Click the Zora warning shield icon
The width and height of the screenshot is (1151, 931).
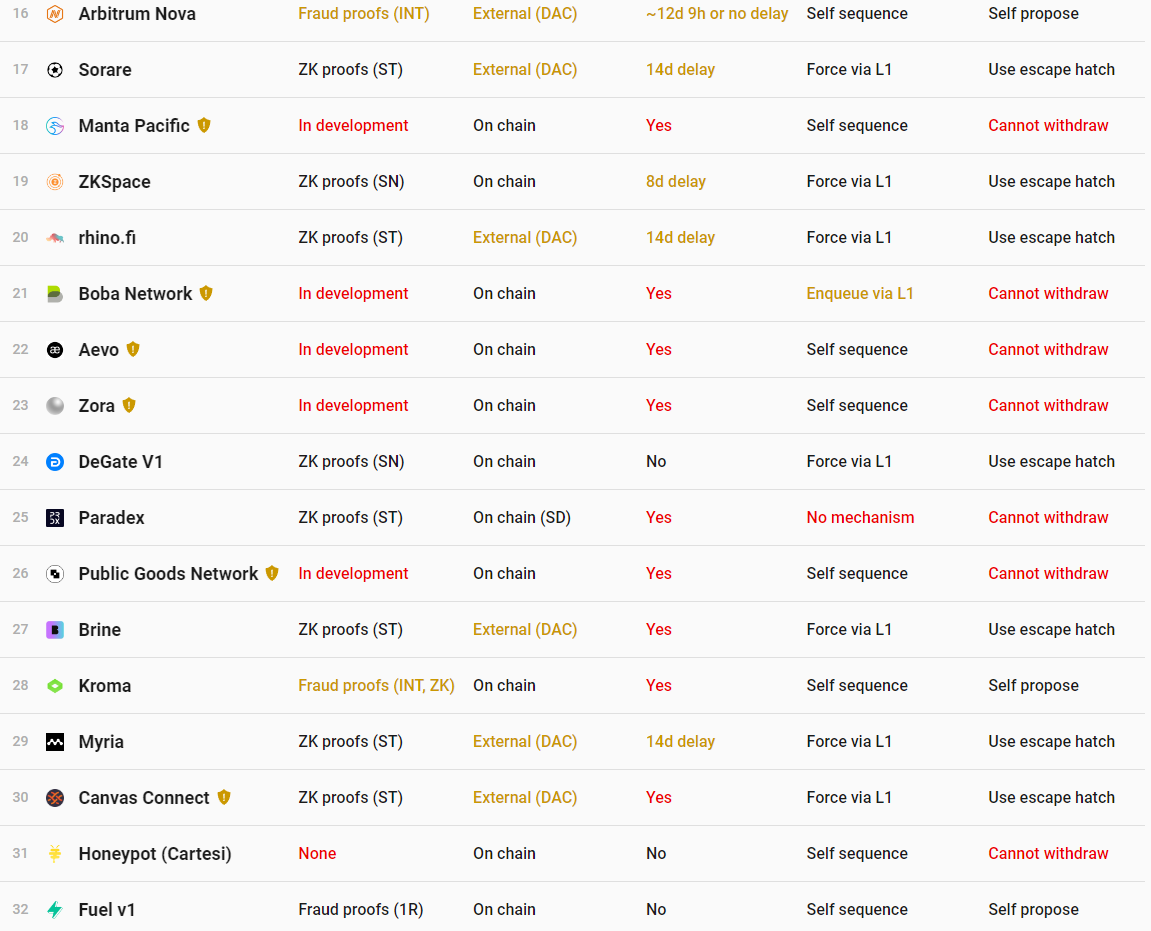point(129,405)
